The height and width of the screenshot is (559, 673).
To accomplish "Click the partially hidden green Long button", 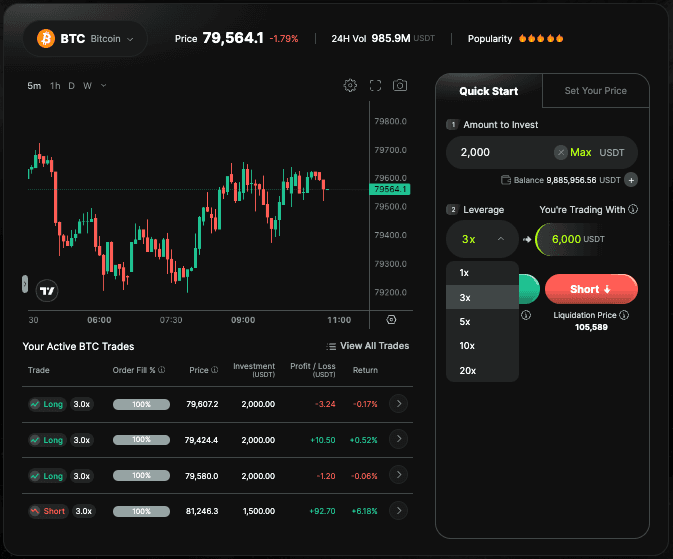I will coord(529,289).
